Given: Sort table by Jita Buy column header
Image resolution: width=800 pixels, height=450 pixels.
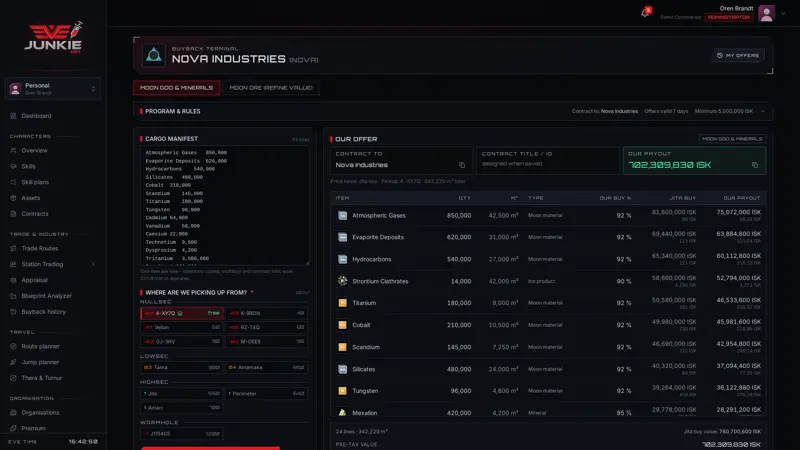Looking at the screenshot, I should coord(683,198).
